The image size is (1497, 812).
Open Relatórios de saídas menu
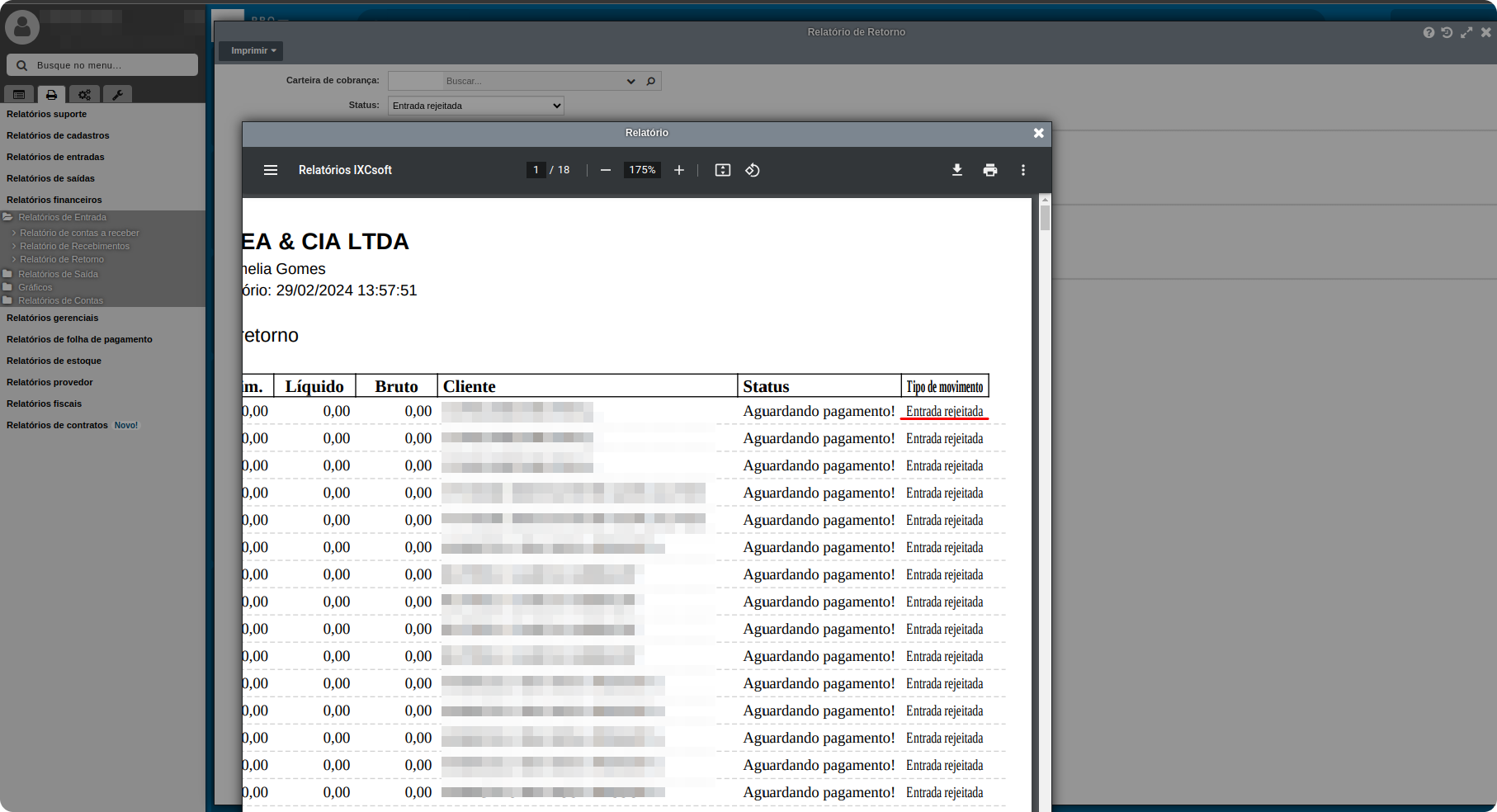(50, 178)
